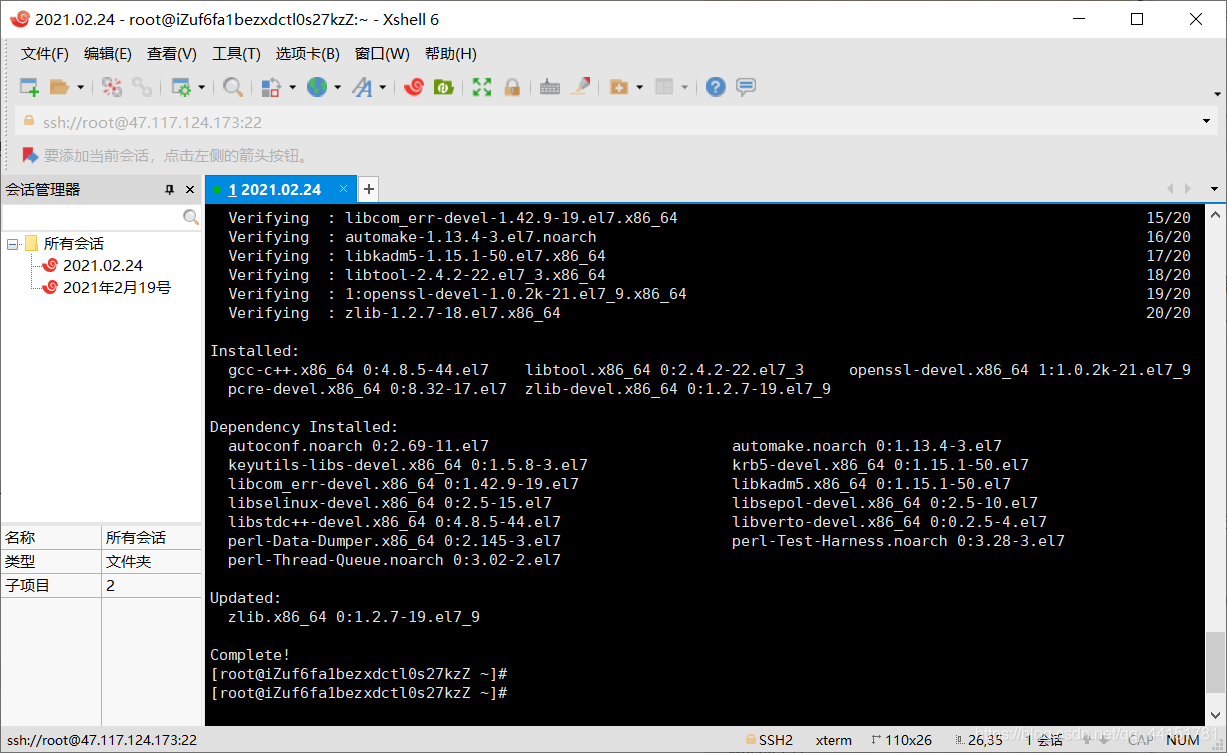This screenshot has width=1227, height=753.
Task: Expand the globe encoding dropdown arrow
Action: (x=338, y=88)
